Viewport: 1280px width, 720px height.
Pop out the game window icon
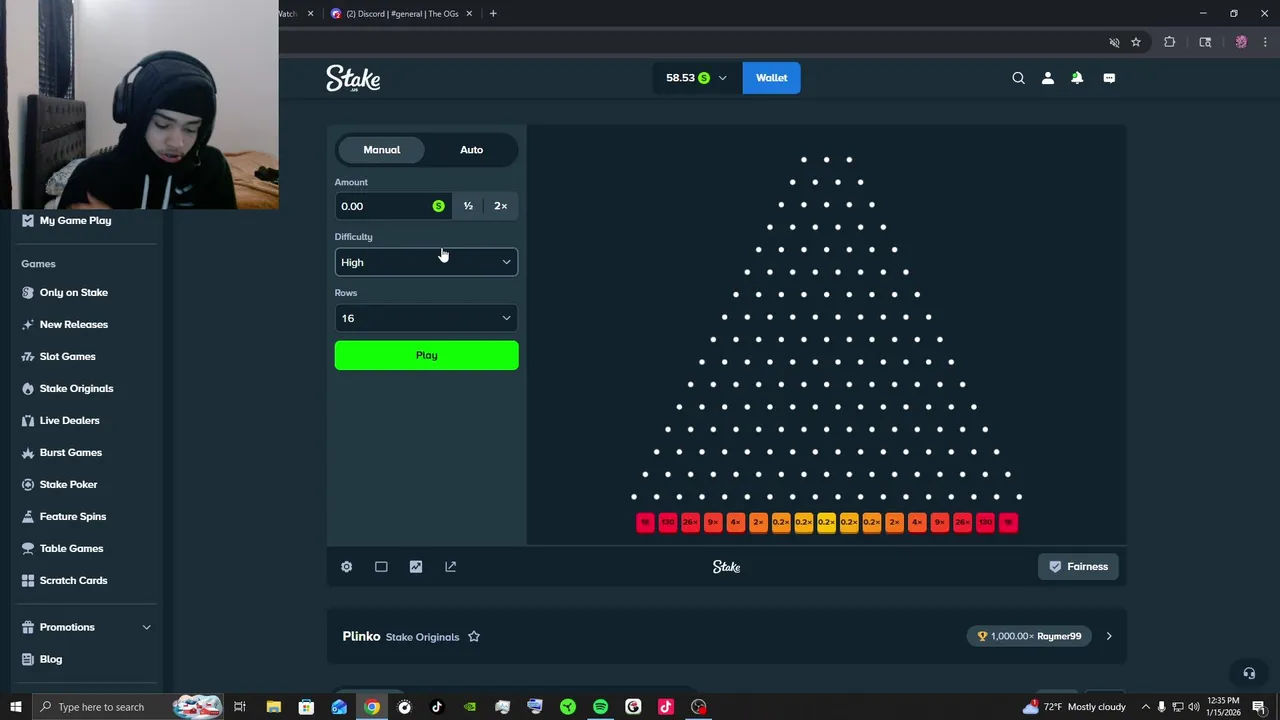[x=450, y=567]
